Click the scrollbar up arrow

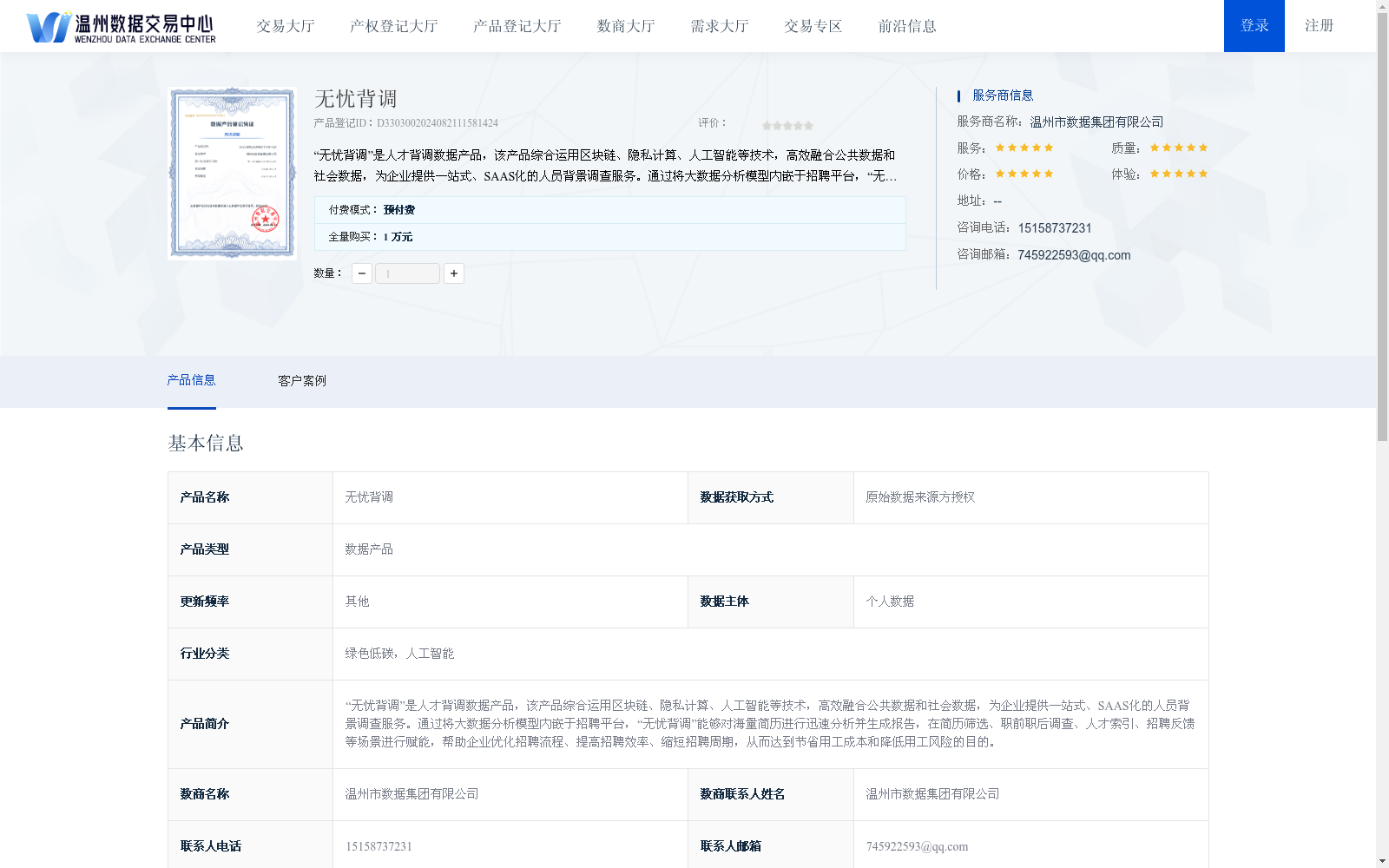1383,6
